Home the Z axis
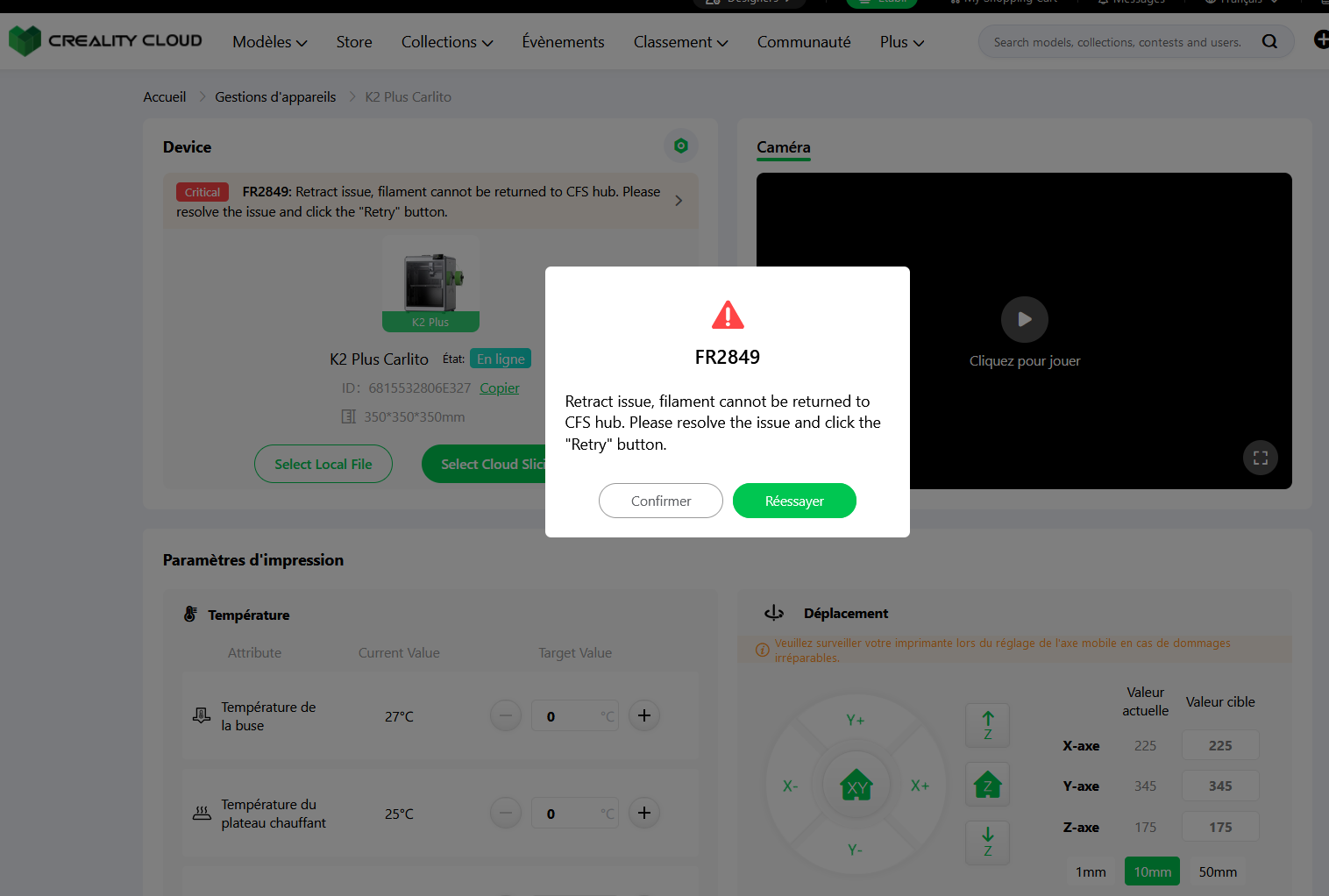This screenshot has width=1329, height=896. (988, 786)
